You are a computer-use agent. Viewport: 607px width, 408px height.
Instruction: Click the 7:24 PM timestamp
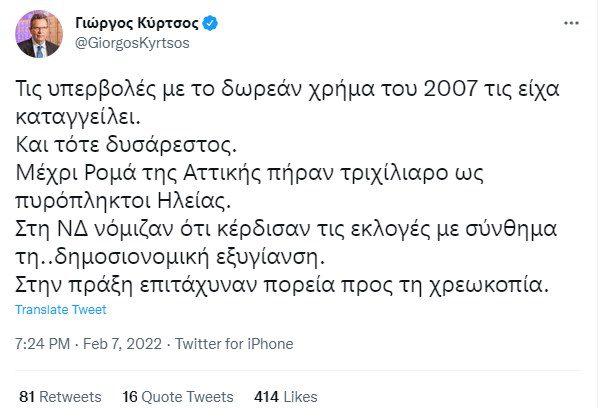coord(43,343)
